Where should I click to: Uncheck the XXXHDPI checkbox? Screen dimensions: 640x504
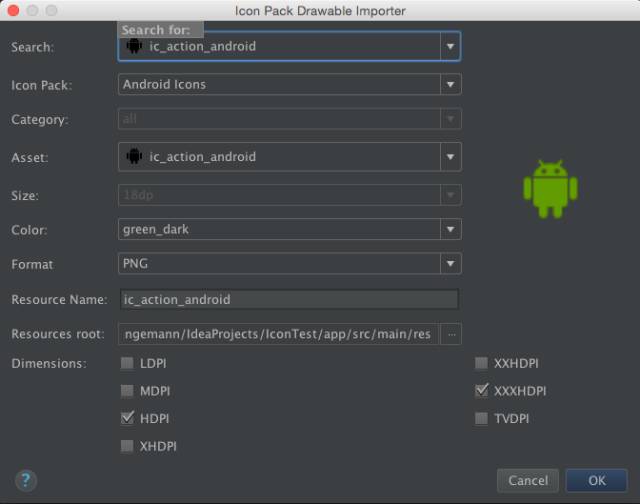pos(481,391)
